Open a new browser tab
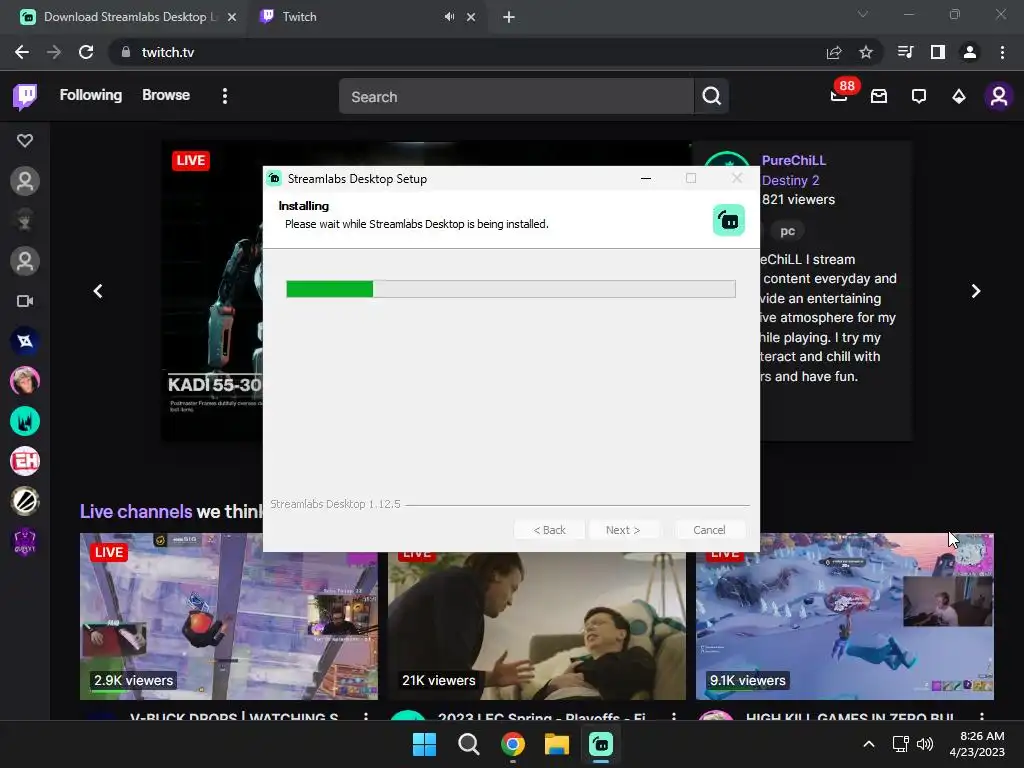 [509, 17]
